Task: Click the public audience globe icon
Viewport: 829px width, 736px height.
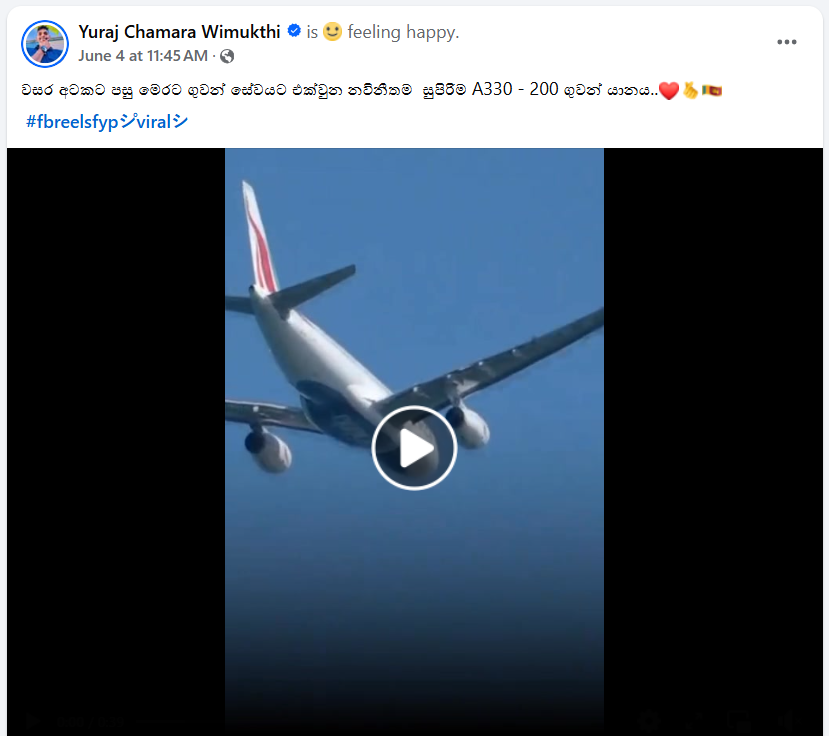Action: 227,56
